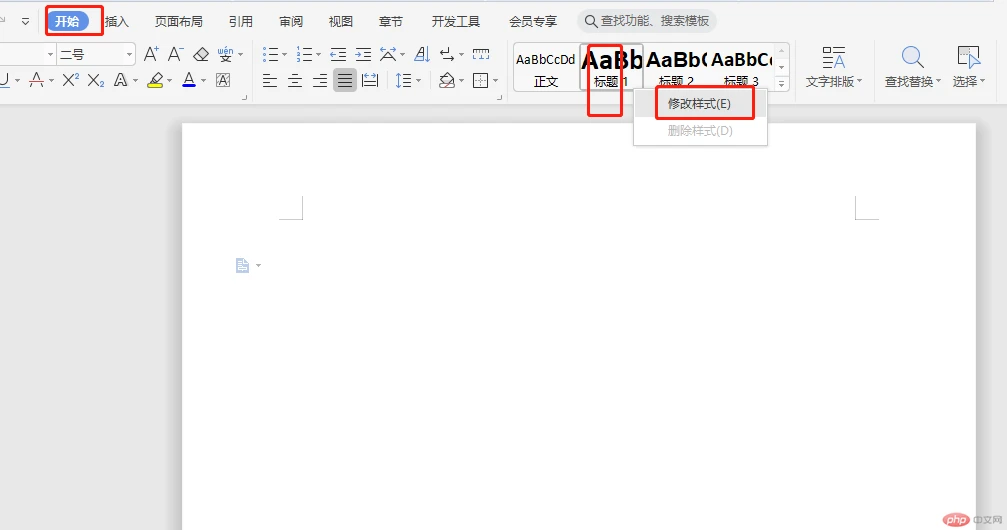Open the font size dropdown showing 二号

(x=95, y=54)
